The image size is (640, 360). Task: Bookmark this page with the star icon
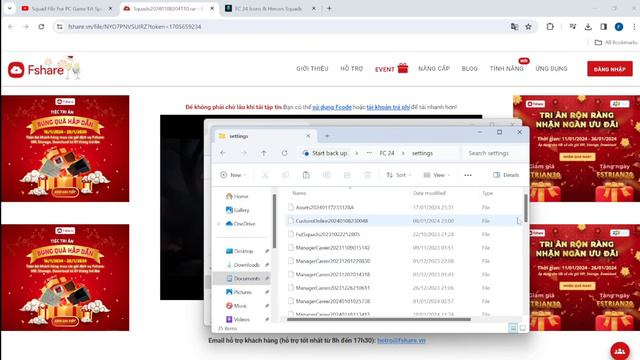pos(528,27)
